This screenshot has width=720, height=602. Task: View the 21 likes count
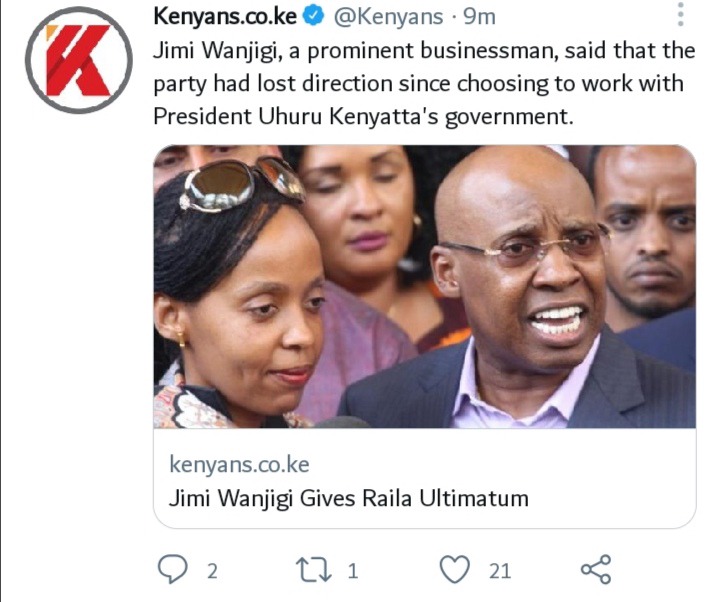[x=500, y=572]
